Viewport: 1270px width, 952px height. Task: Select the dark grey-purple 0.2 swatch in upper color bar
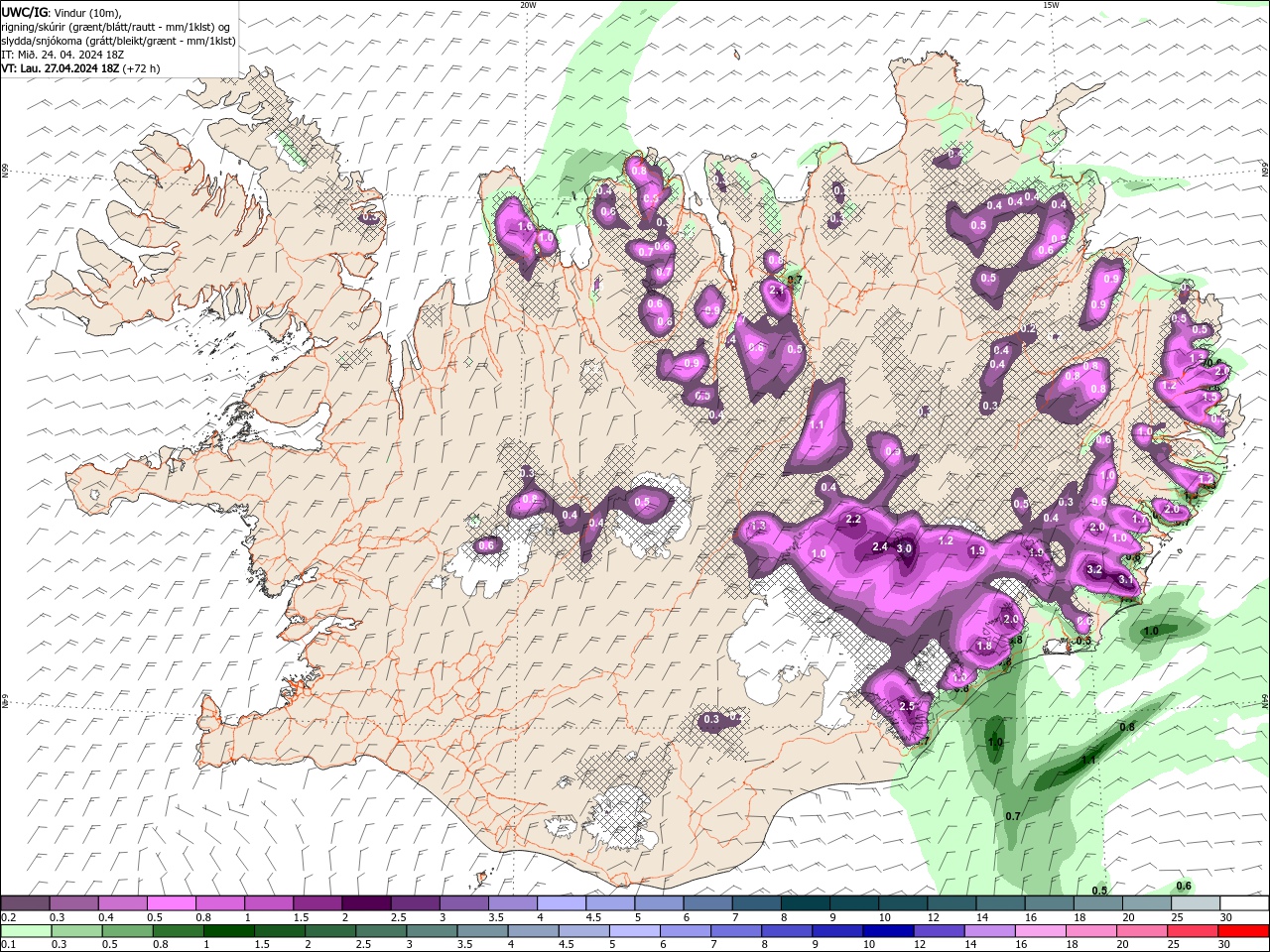(x=25, y=903)
